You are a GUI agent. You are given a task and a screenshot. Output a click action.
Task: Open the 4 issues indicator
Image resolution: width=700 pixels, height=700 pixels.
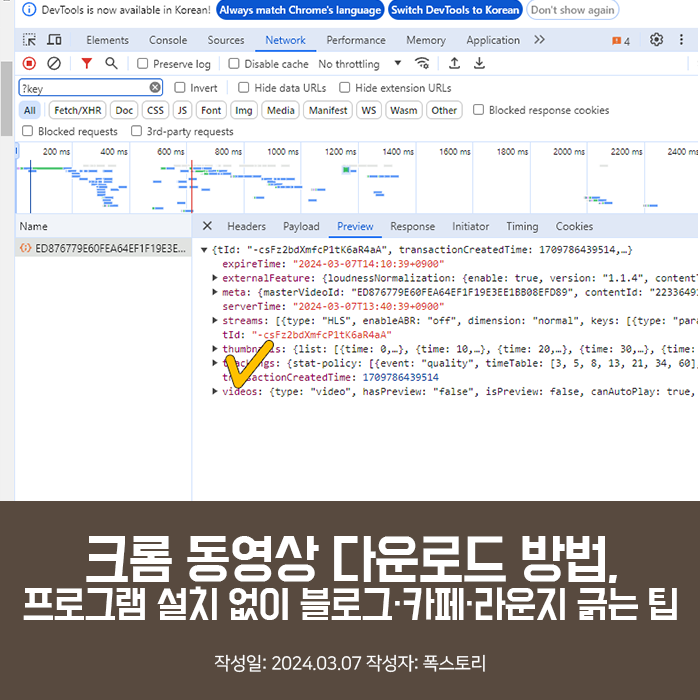(621, 41)
